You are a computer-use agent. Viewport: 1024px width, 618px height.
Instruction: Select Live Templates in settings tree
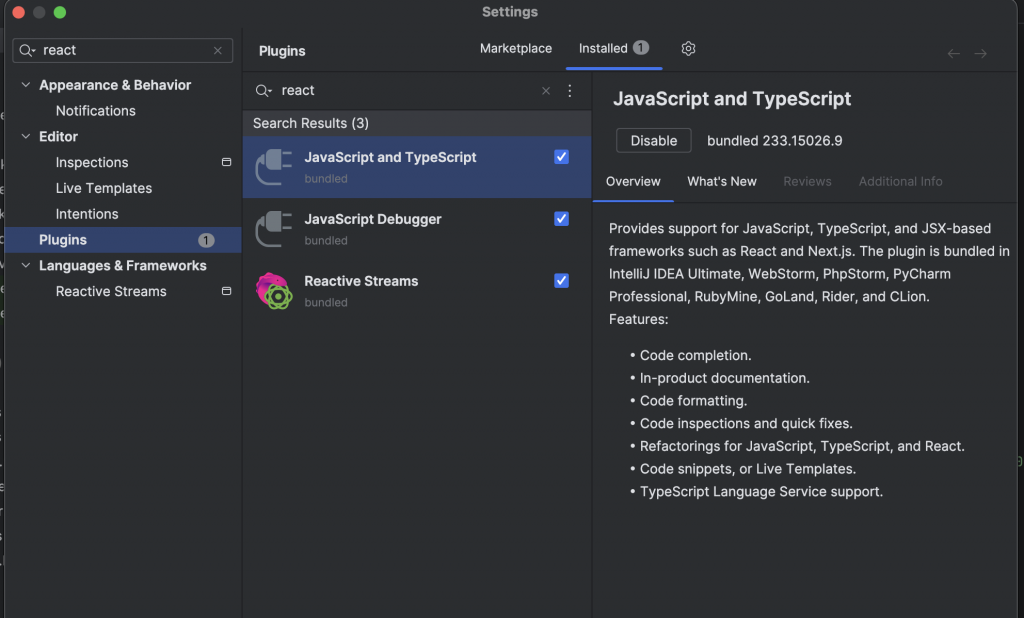tap(104, 188)
